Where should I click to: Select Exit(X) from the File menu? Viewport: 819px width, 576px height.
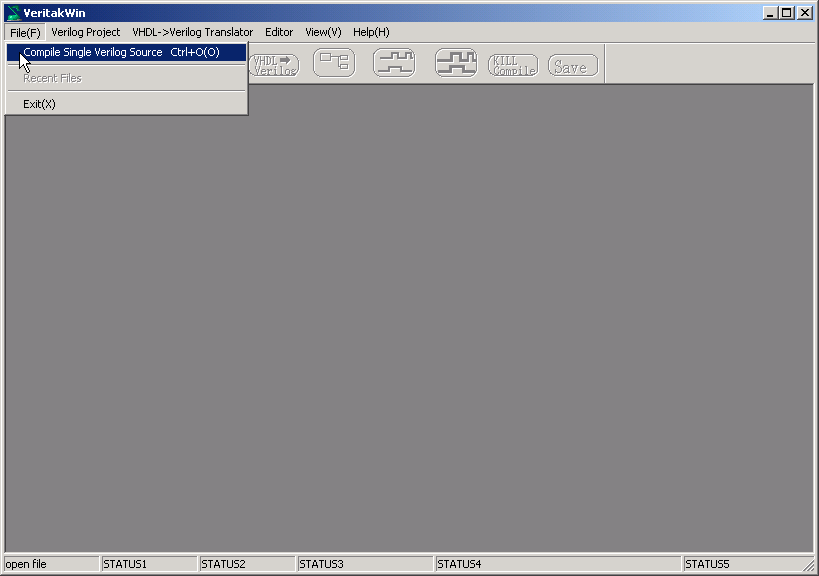coord(126,104)
